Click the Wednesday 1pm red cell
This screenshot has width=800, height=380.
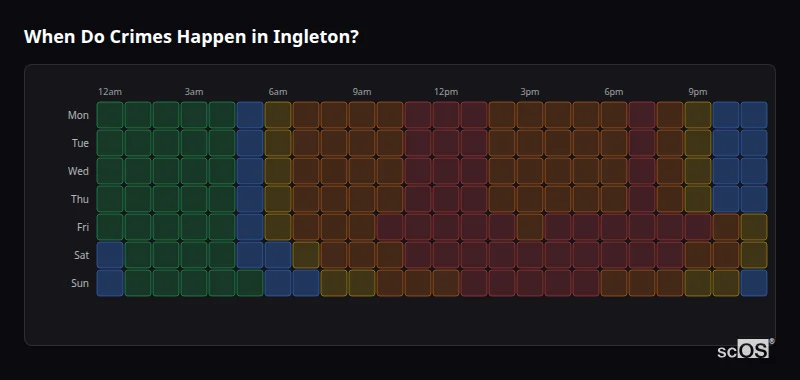pos(474,171)
